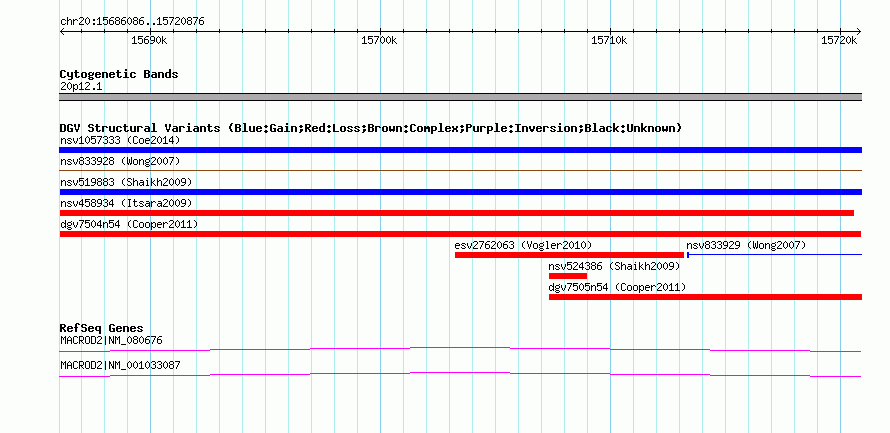Select the 20p12.1 band label
The width and height of the screenshot is (890, 433).
tap(81, 87)
